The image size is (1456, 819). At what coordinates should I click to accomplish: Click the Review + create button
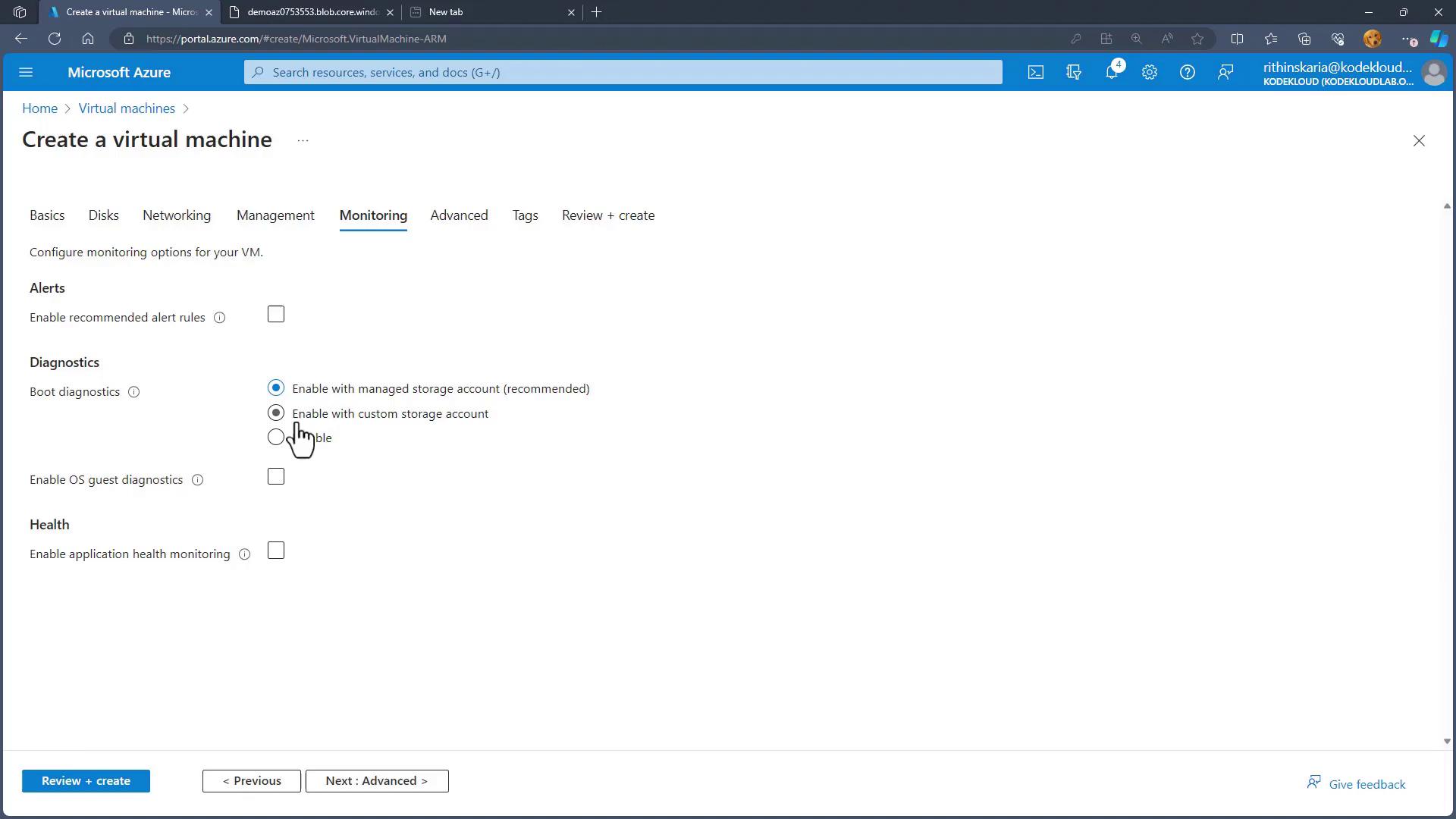coord(86,781)
